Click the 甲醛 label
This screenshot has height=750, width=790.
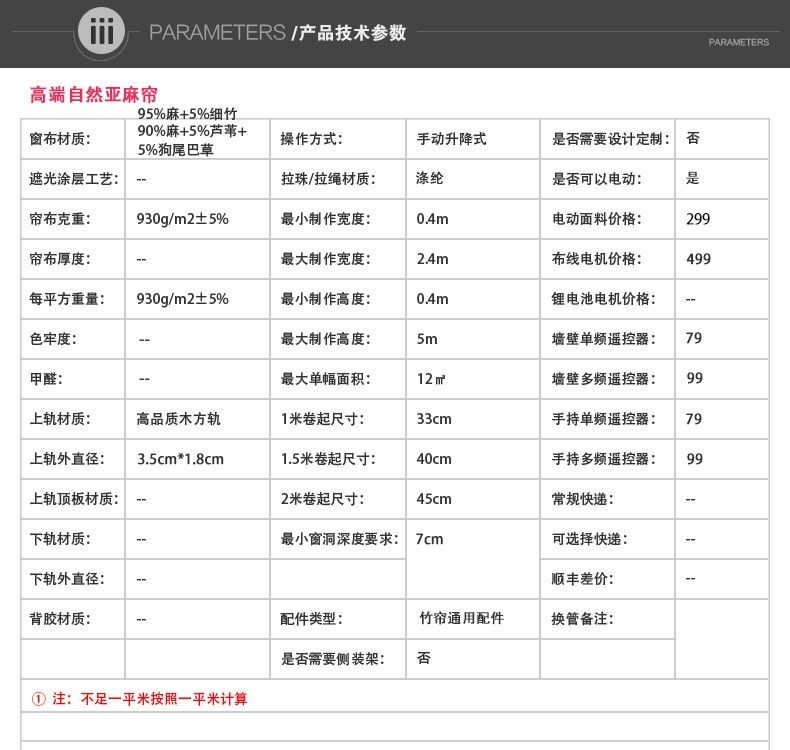tap(46, 379)
